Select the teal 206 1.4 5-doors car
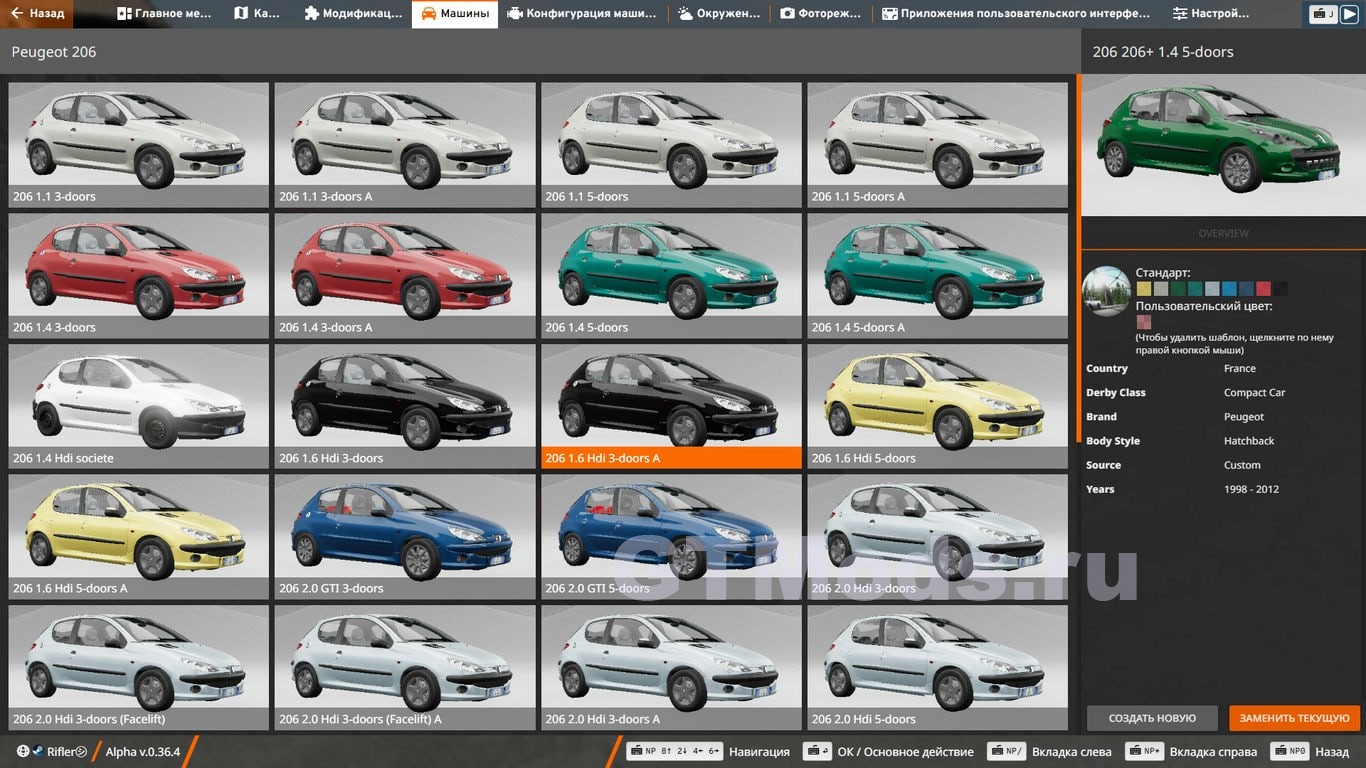Image resolution: width=1366 pixels, height=768 pixels. [671, 275]
